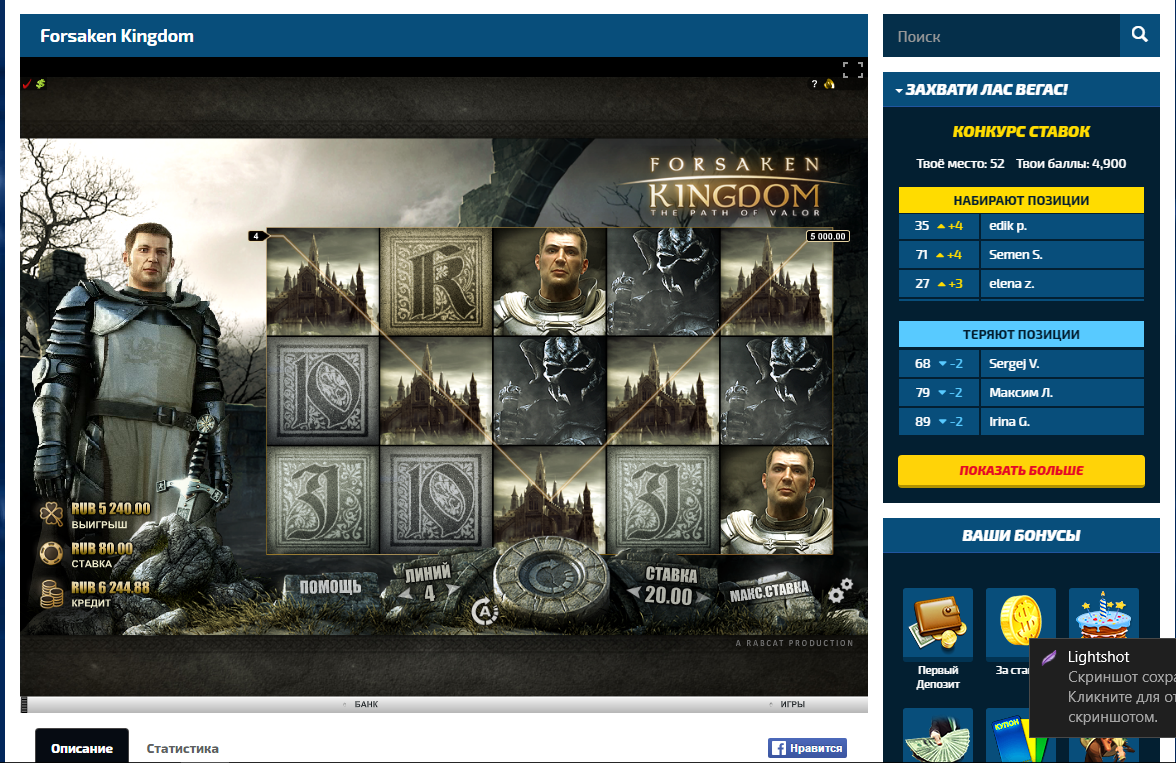Image resolution: width=1176 pixels, height=763 pixels.
Task: Click the edik p. leaderboard row
Action: pyautogui.click(x=1021, y=226)
